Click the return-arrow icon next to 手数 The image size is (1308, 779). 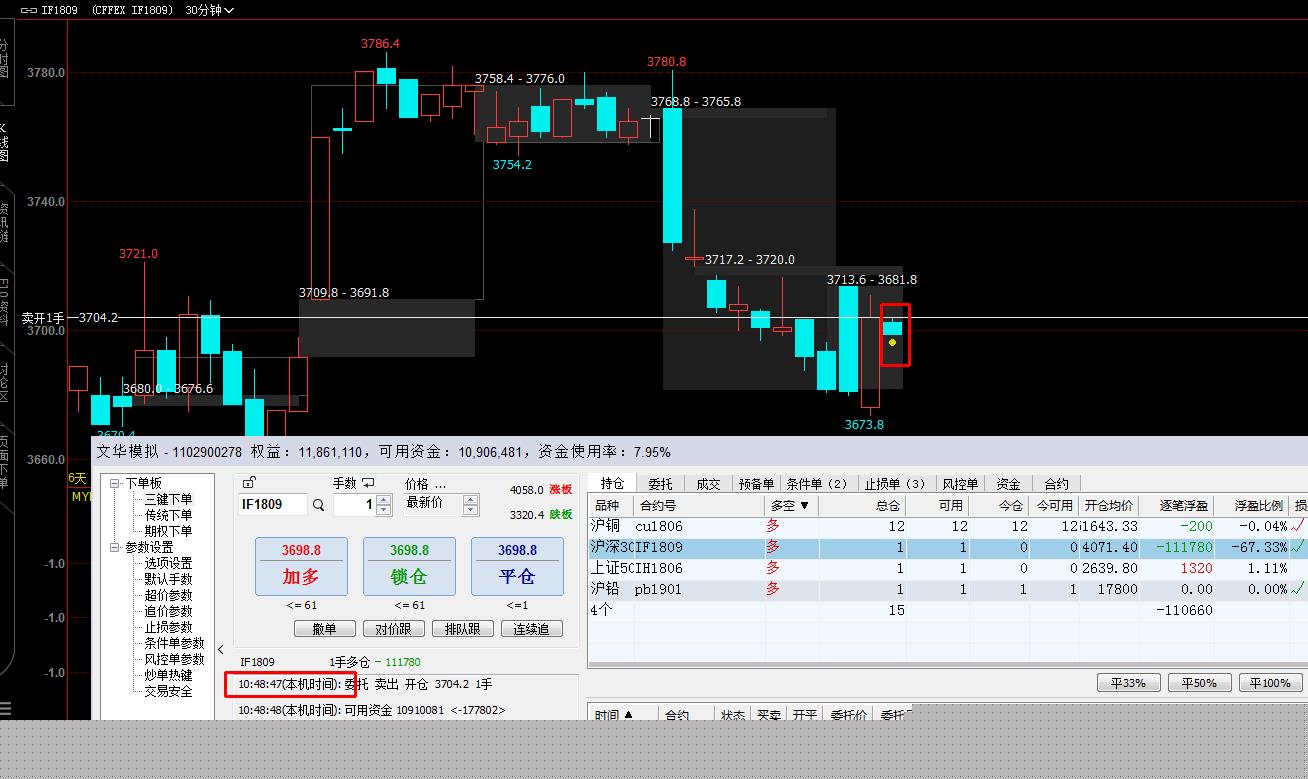pos(368,483)
